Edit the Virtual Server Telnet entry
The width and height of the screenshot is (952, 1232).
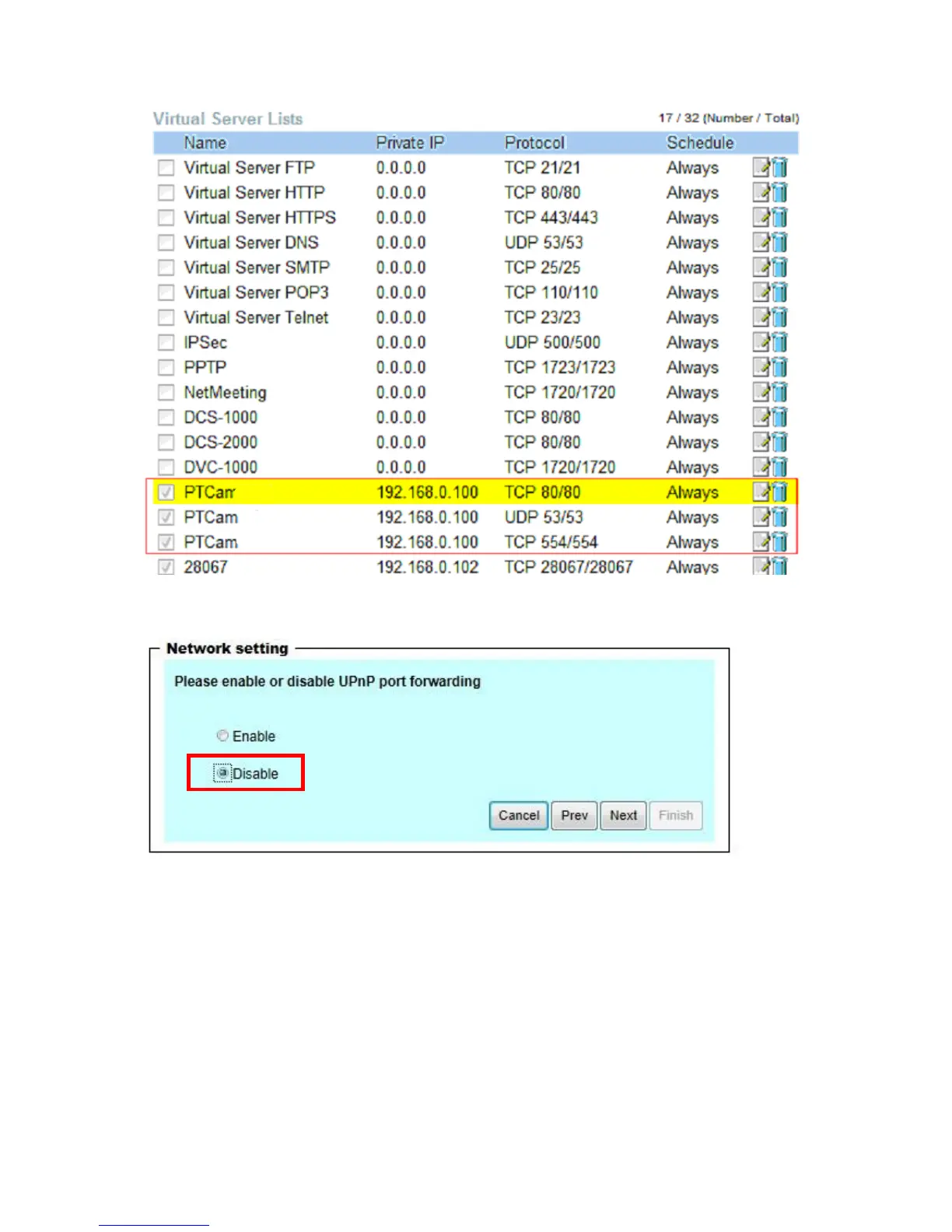(x=761, y=317)
